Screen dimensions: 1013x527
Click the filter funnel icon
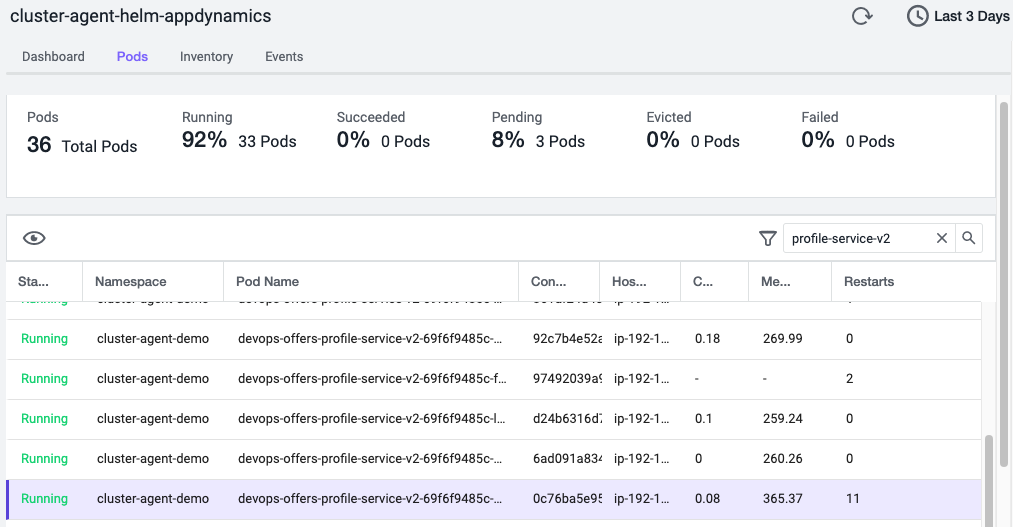pos(767,238)
